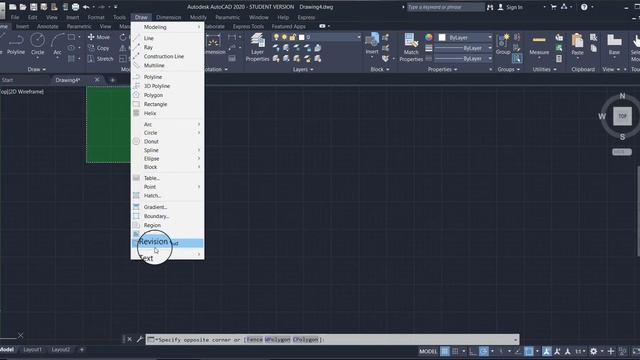Select the Circle tool in the ribbon

(38, 44)
